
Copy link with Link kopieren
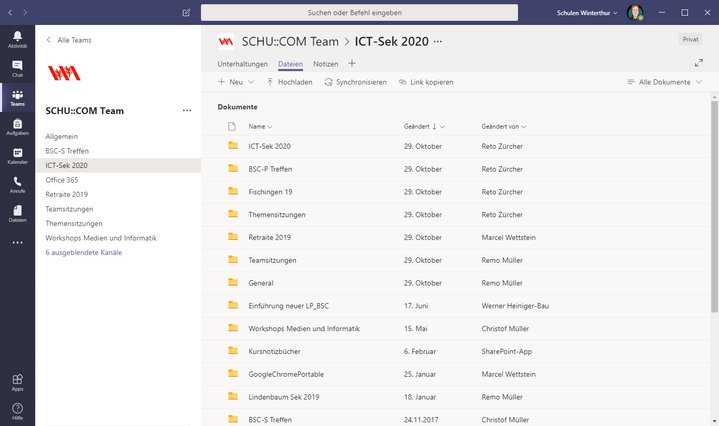[x=426, y=82]
